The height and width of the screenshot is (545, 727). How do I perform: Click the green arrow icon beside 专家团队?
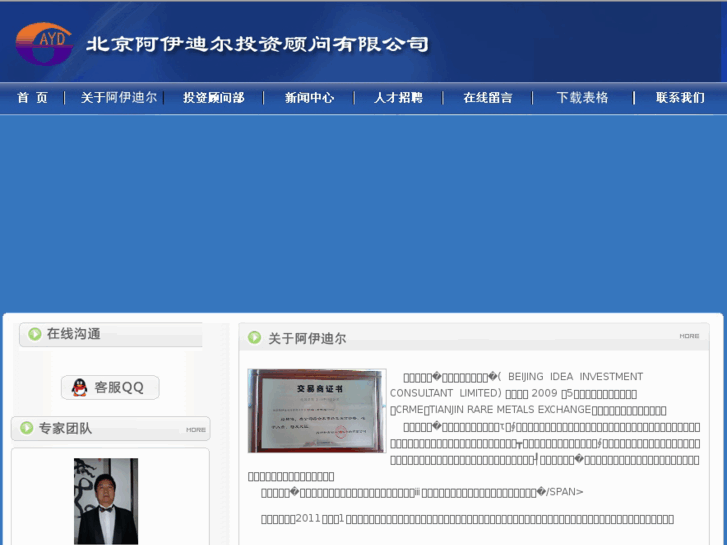[x=26, y=428]
